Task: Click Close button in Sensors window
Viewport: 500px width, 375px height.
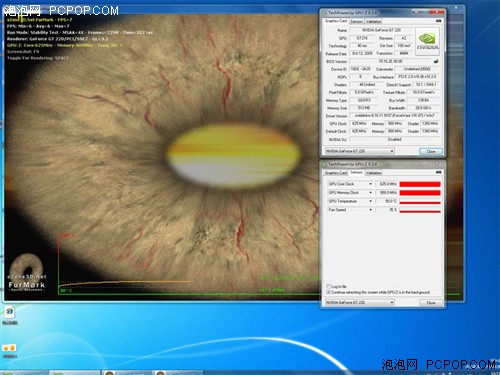Action: coord(431,303)
